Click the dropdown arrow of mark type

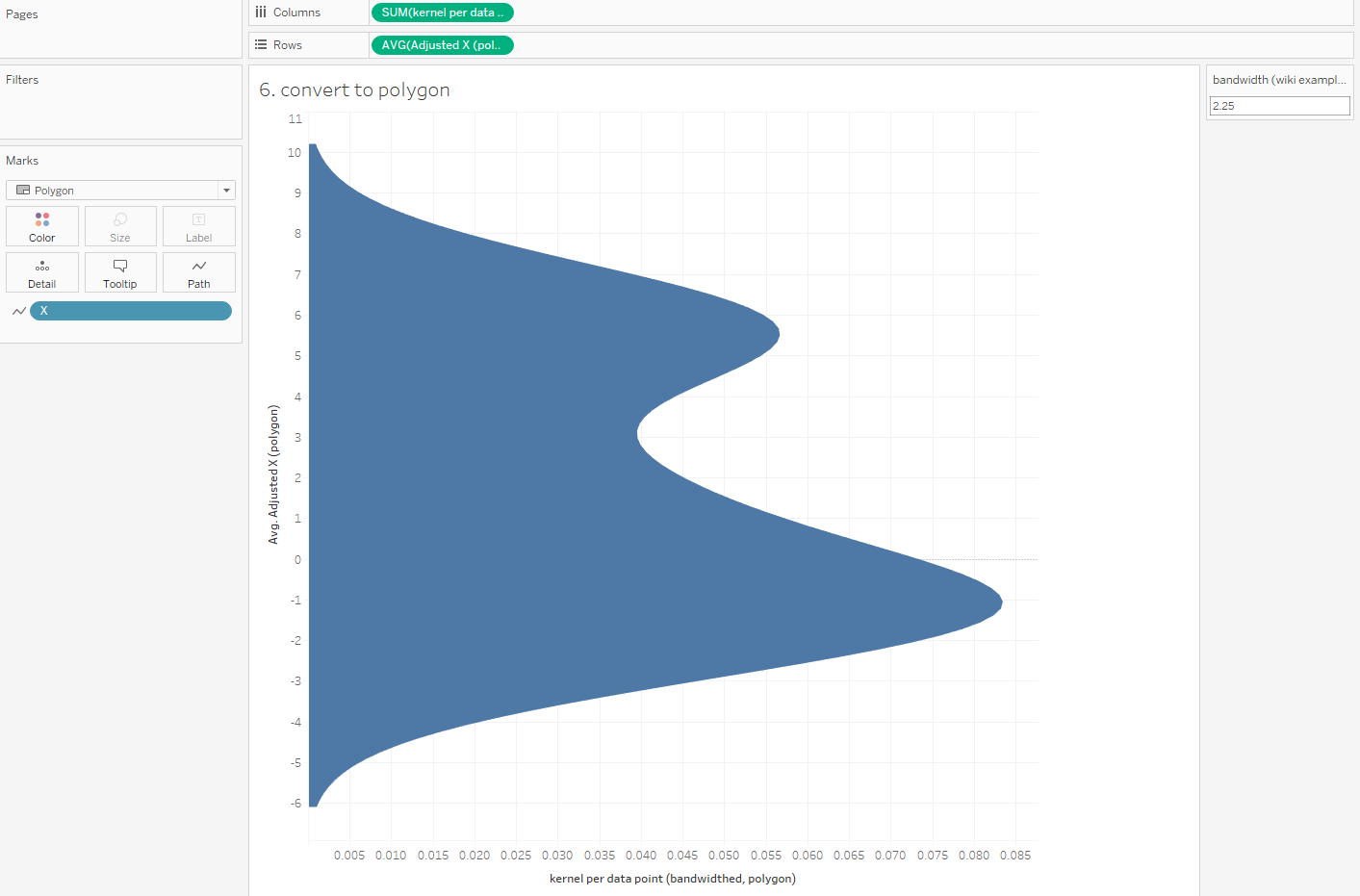click(226, 191)
